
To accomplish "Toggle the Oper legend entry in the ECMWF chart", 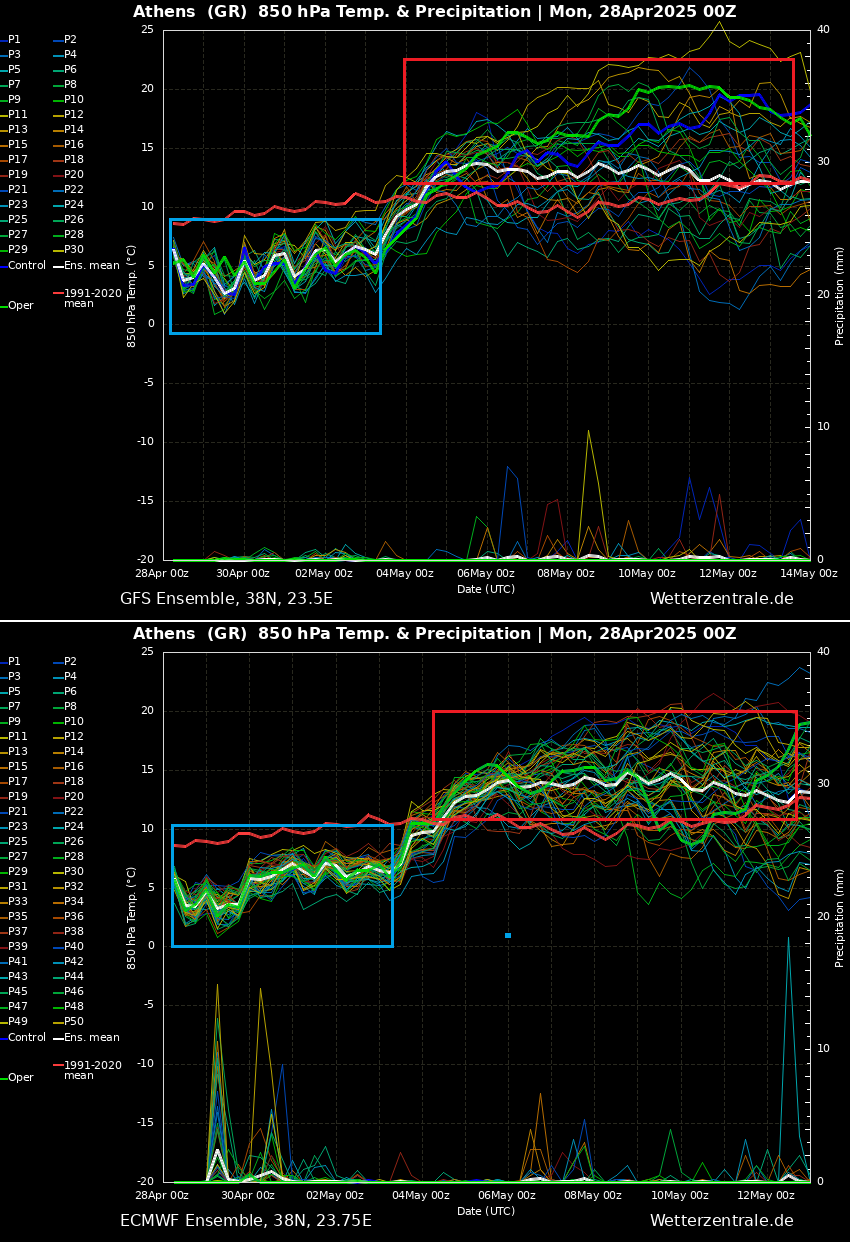I will 20,1078.
